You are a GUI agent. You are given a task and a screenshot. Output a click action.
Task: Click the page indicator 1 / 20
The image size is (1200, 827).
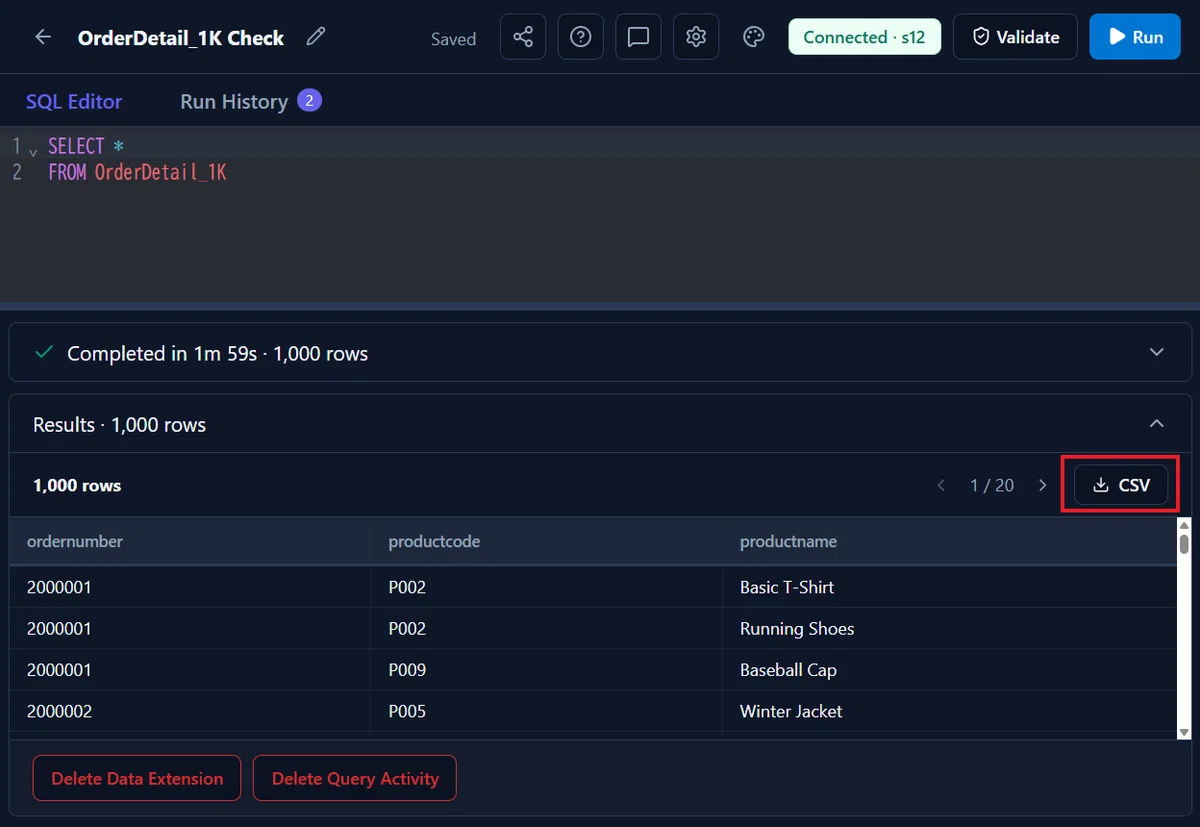click(992, 485)
